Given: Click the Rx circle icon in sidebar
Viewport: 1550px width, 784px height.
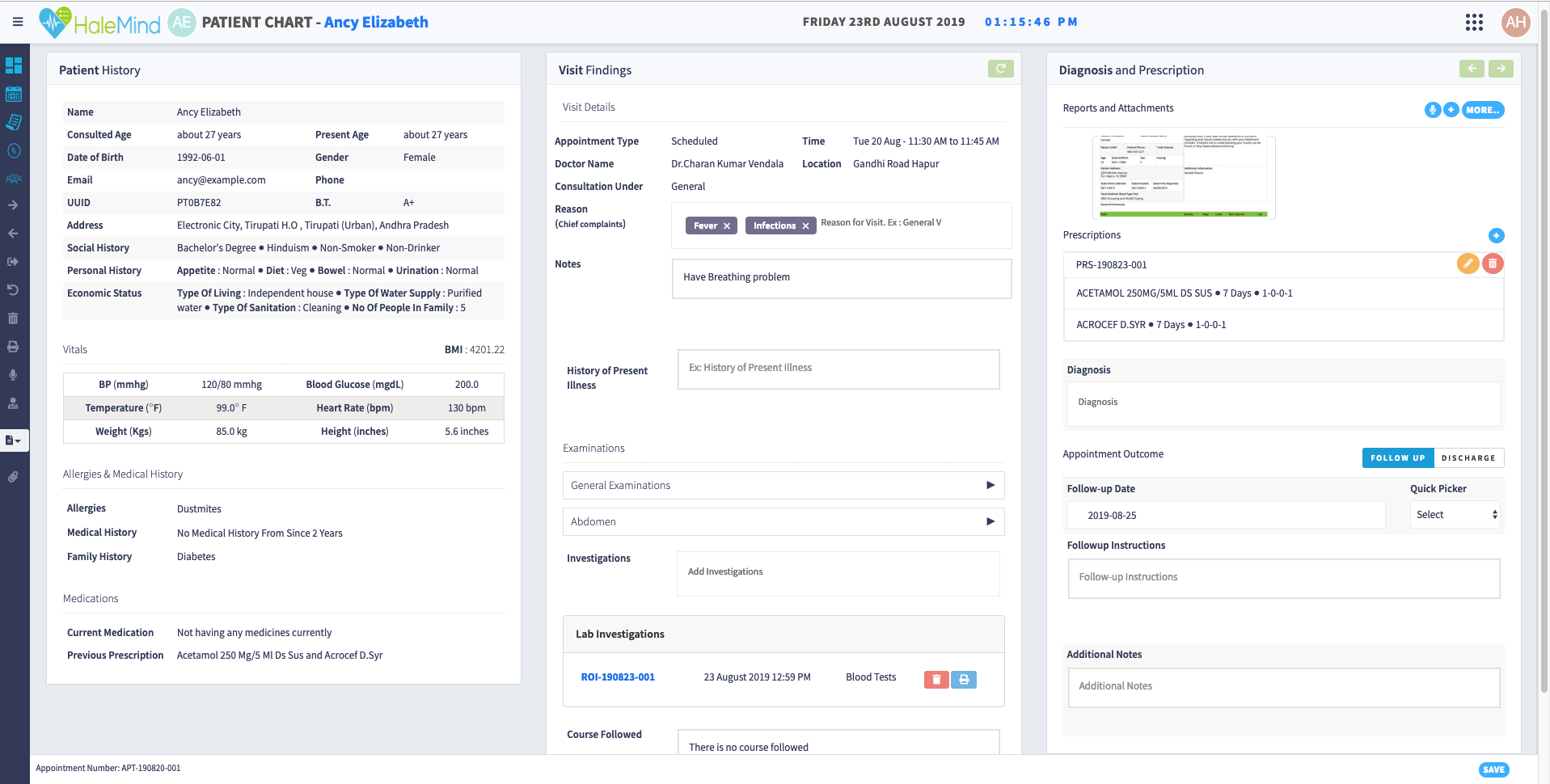Looking at the screenshot, I should point(14,150).
